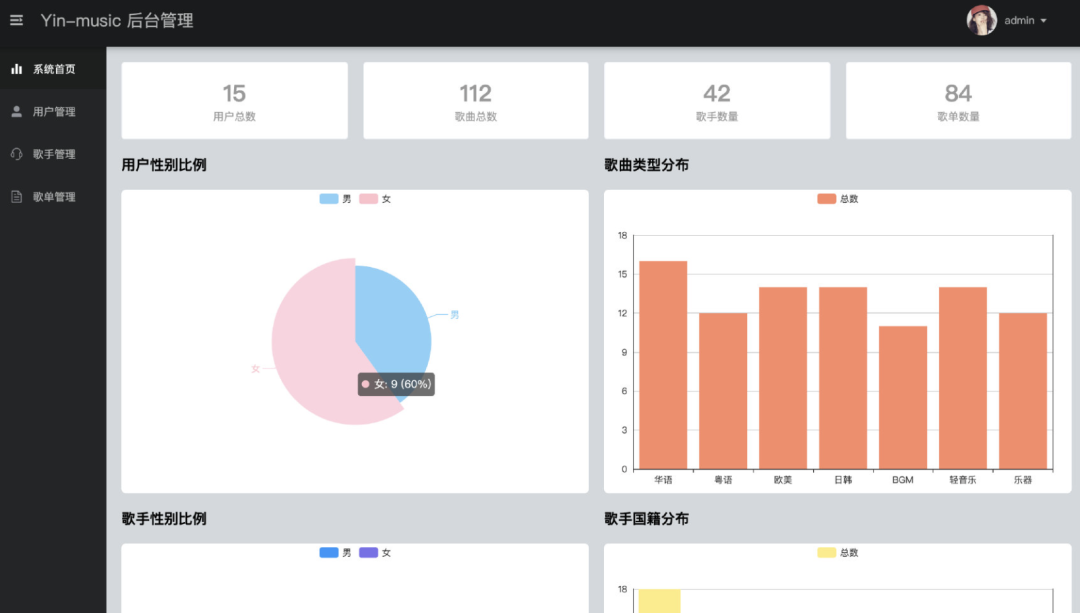Click the Yin-music 后台管理 title
The image size is (1080, 613).
point(117,21)
